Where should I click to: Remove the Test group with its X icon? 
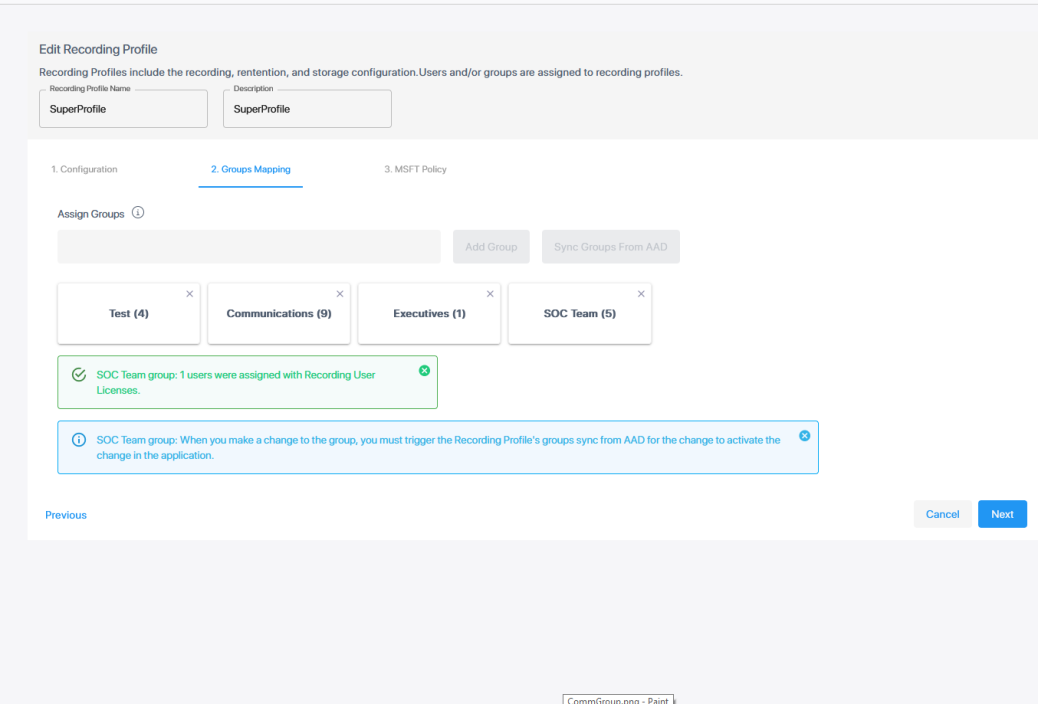(189, 294)
